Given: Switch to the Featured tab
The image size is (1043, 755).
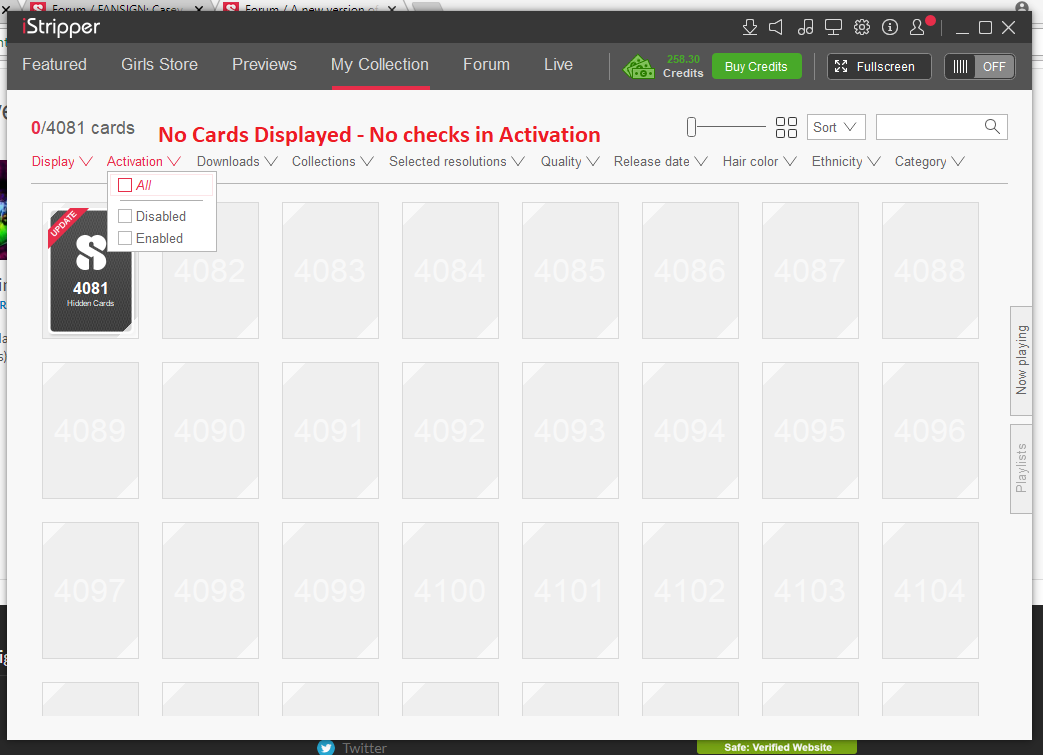Looking at the screenshot, I should click(55, 65).
